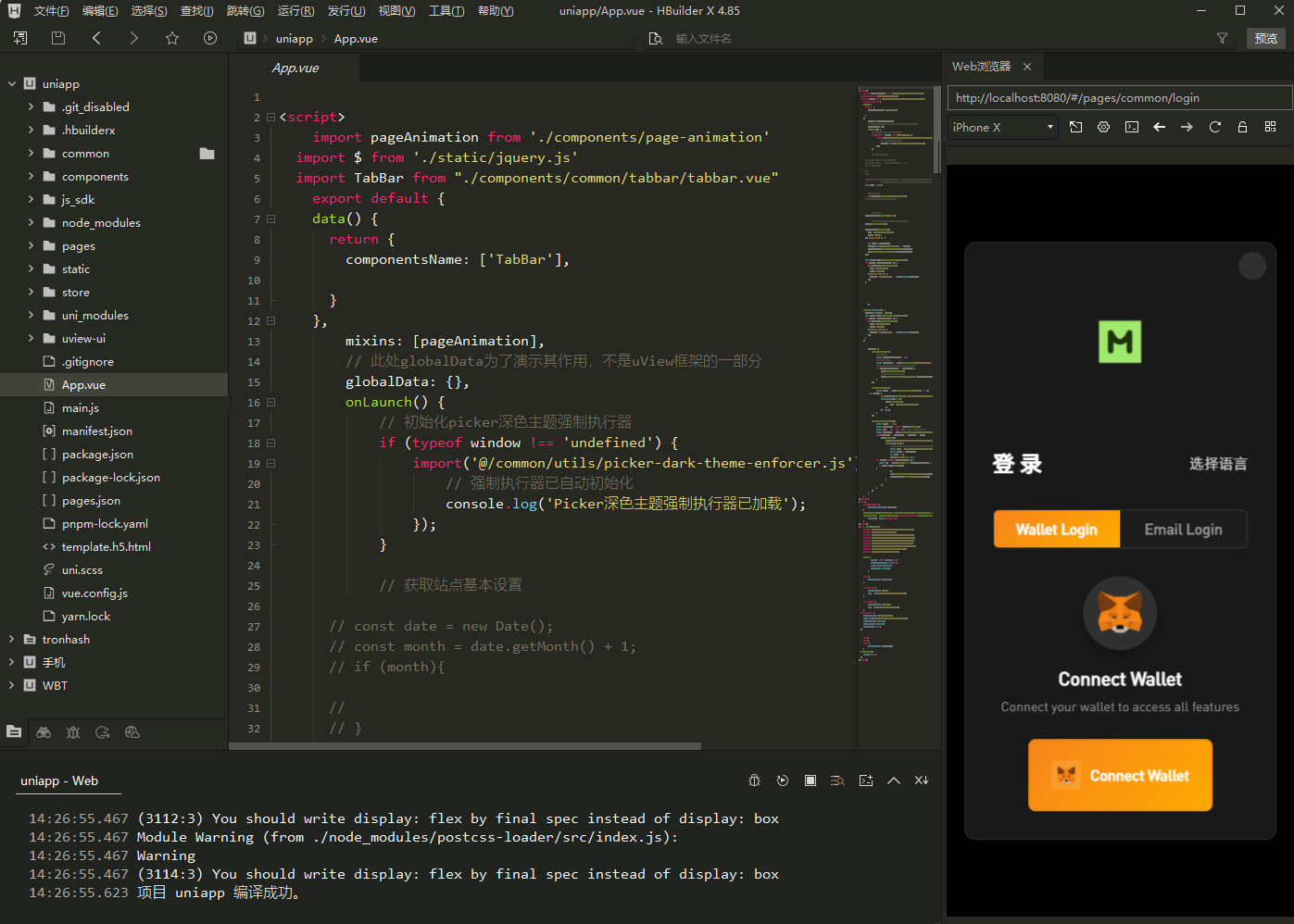1294x924 pixels.
Task: Stop the running uniapp console process
Action: pos(810,780)
